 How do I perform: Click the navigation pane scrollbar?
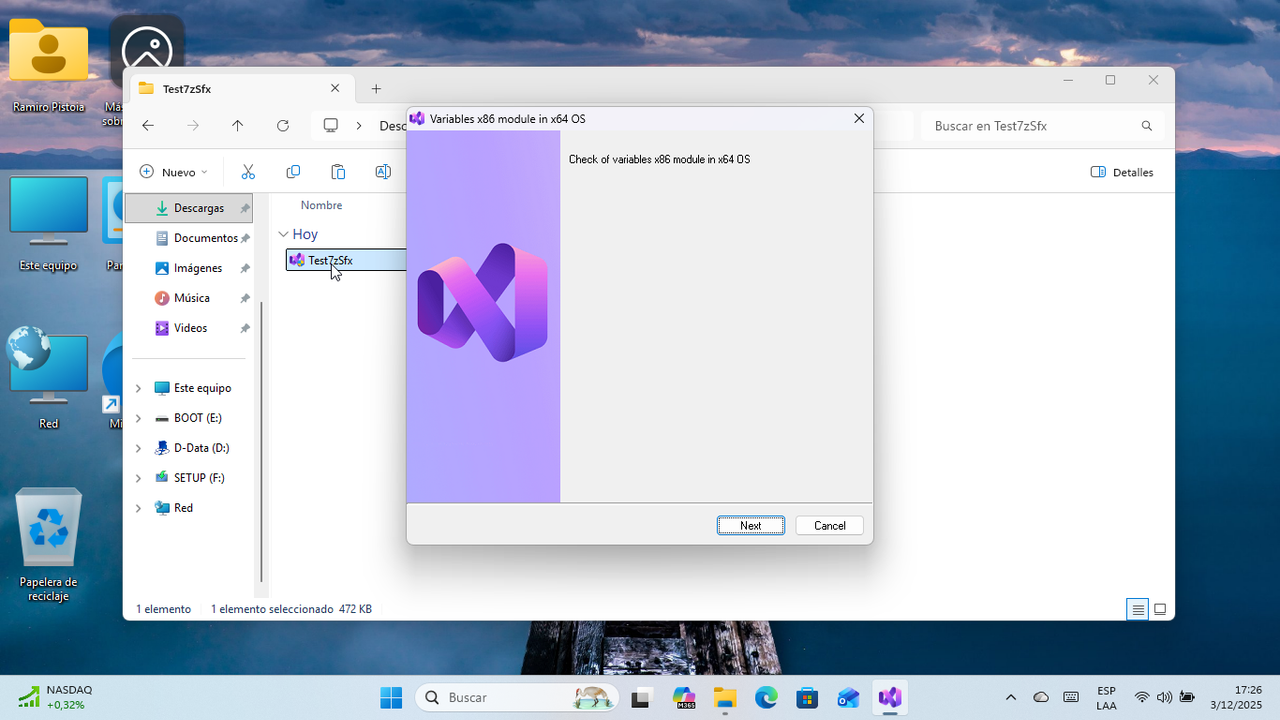(x=261, y=440)
